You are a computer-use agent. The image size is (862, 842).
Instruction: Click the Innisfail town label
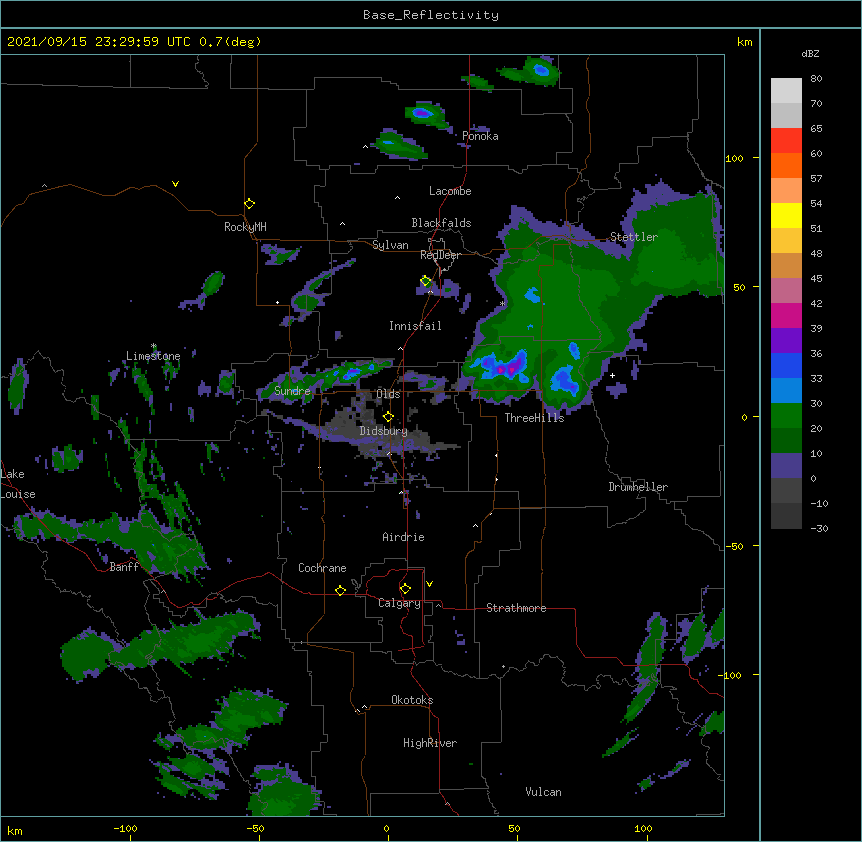pos(415,326)
